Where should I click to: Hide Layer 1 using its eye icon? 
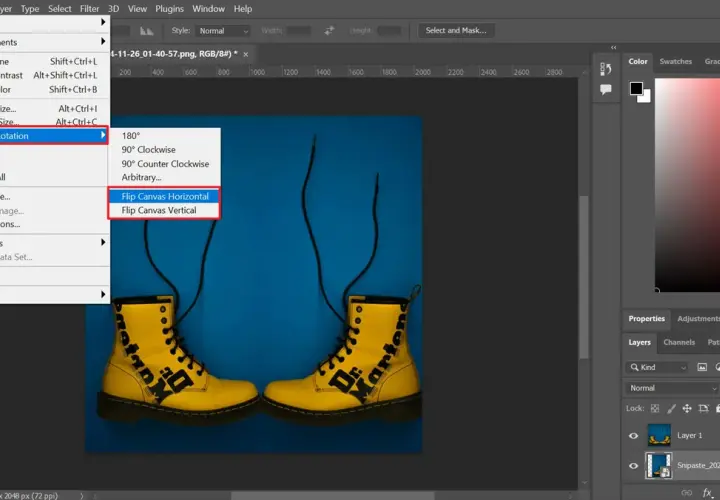coord(633,436)
